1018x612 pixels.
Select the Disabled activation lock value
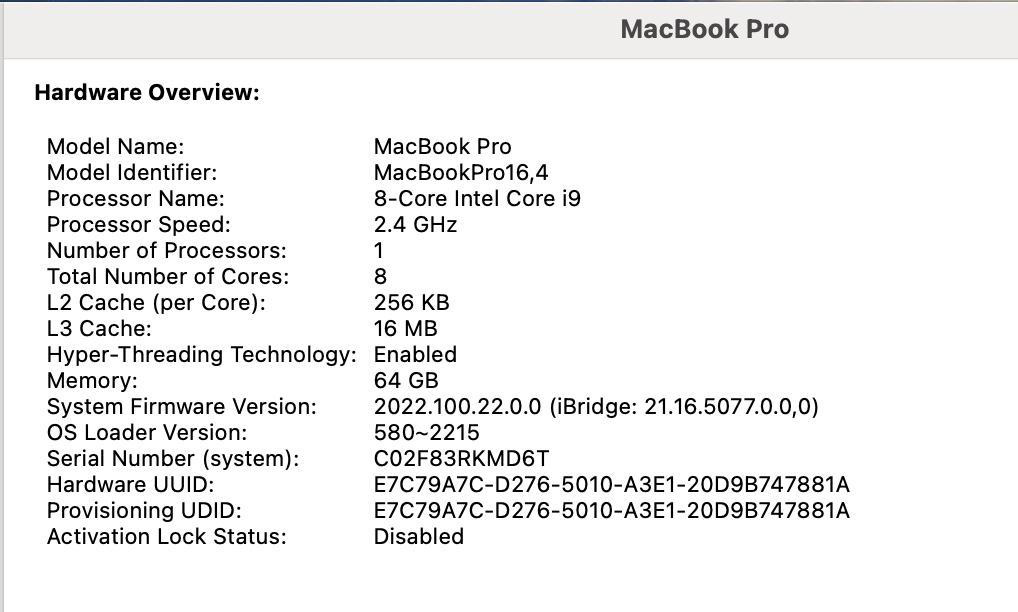(x=418, y=537)
